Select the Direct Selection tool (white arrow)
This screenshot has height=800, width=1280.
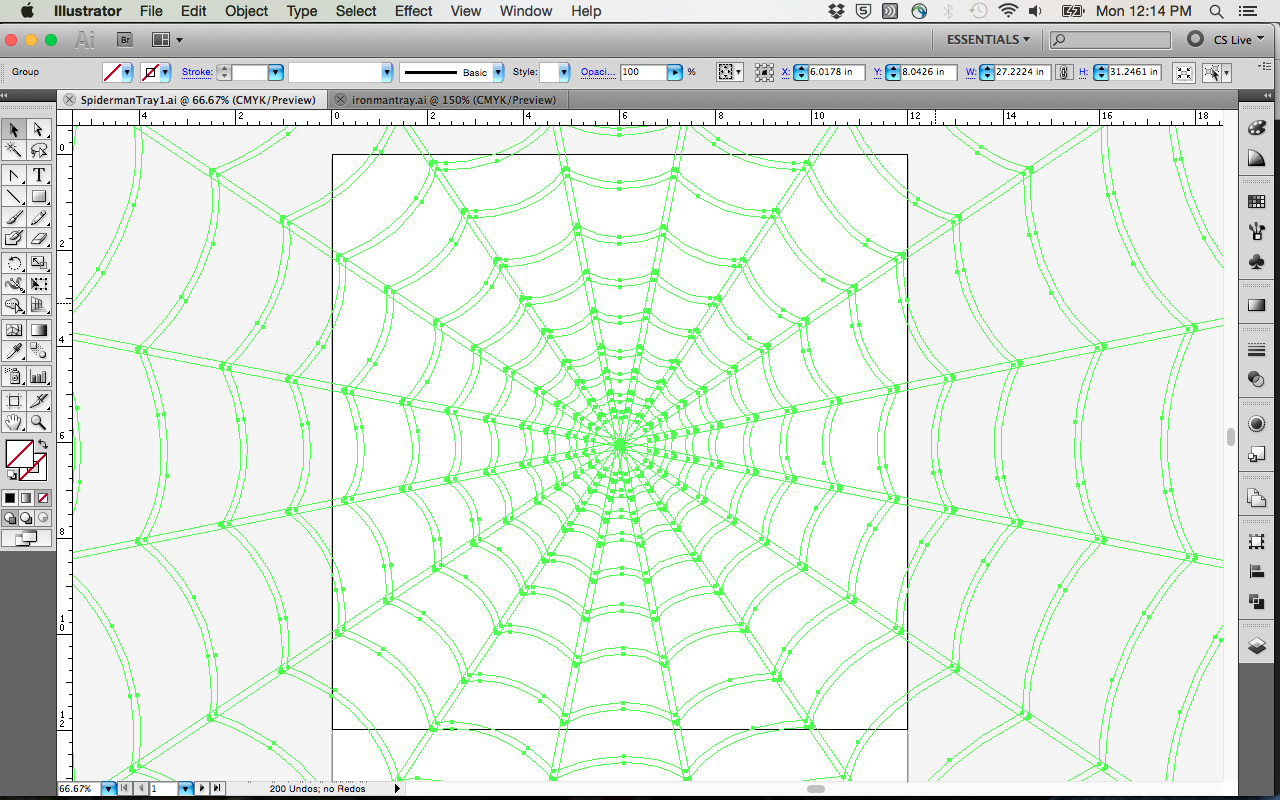pyautogui.click(x=39, y=129)
